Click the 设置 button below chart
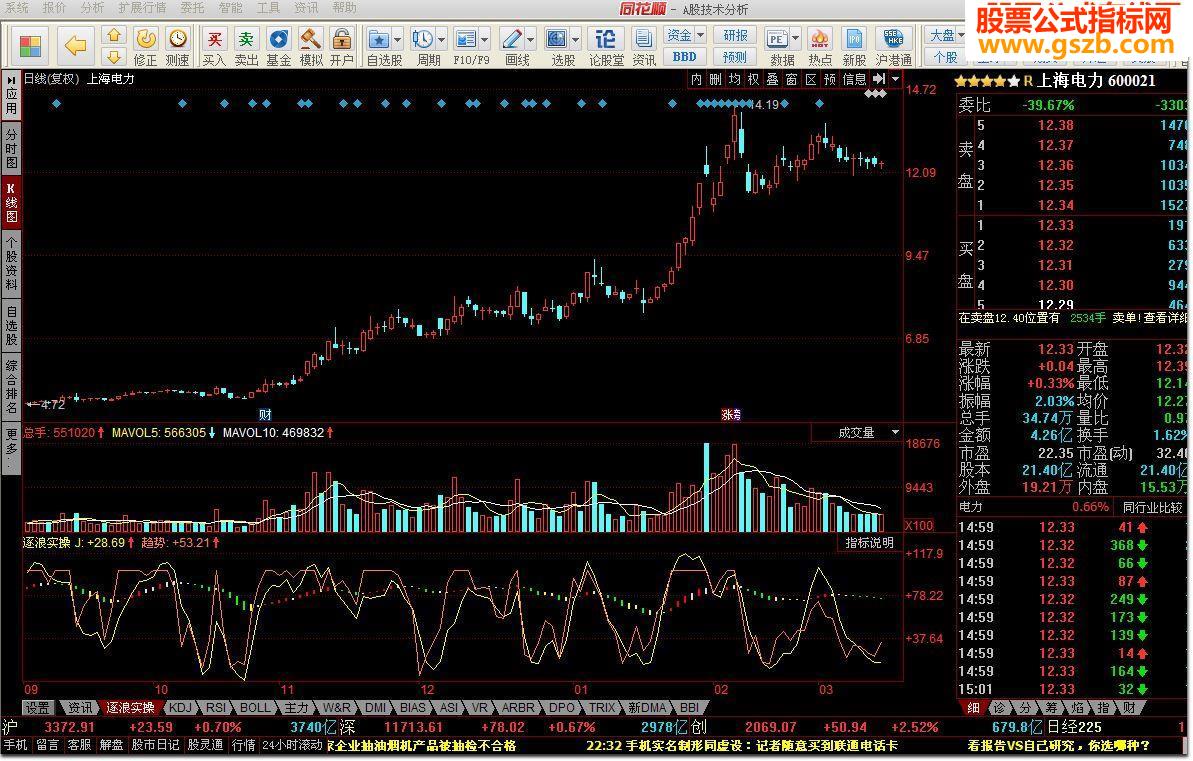 click(x=38, y=708)
